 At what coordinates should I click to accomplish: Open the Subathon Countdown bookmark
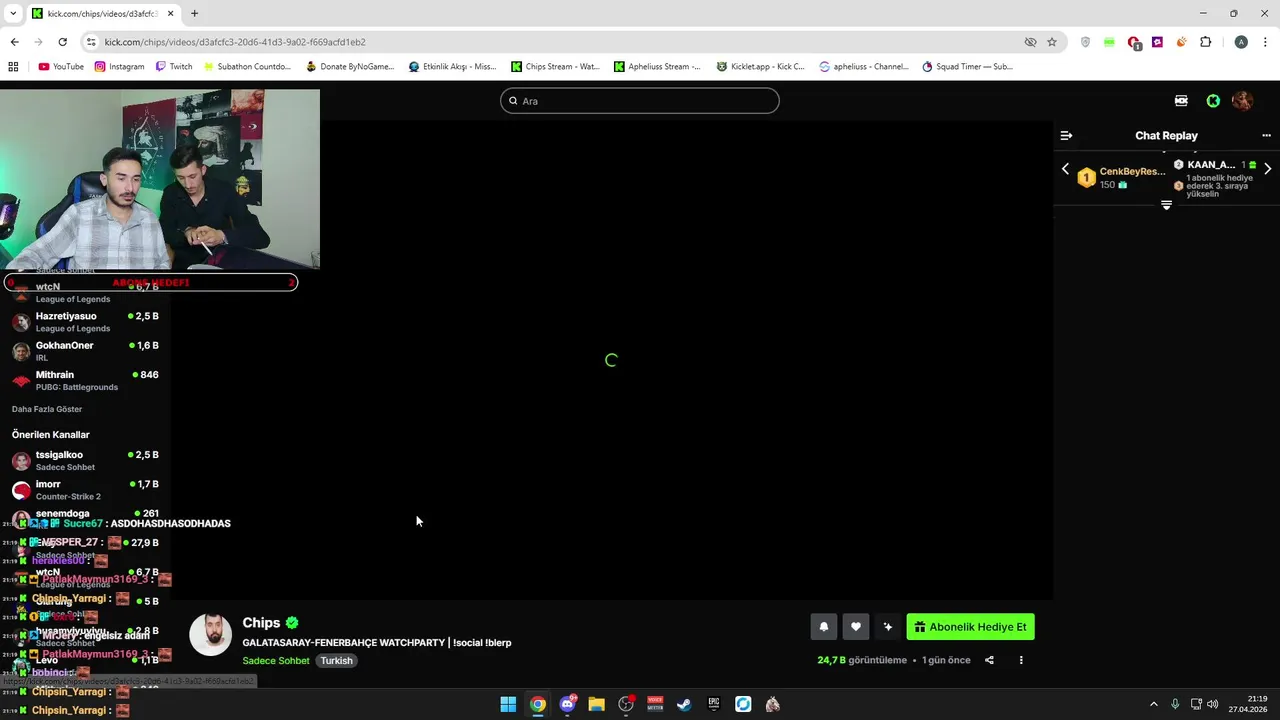point(247,67)
